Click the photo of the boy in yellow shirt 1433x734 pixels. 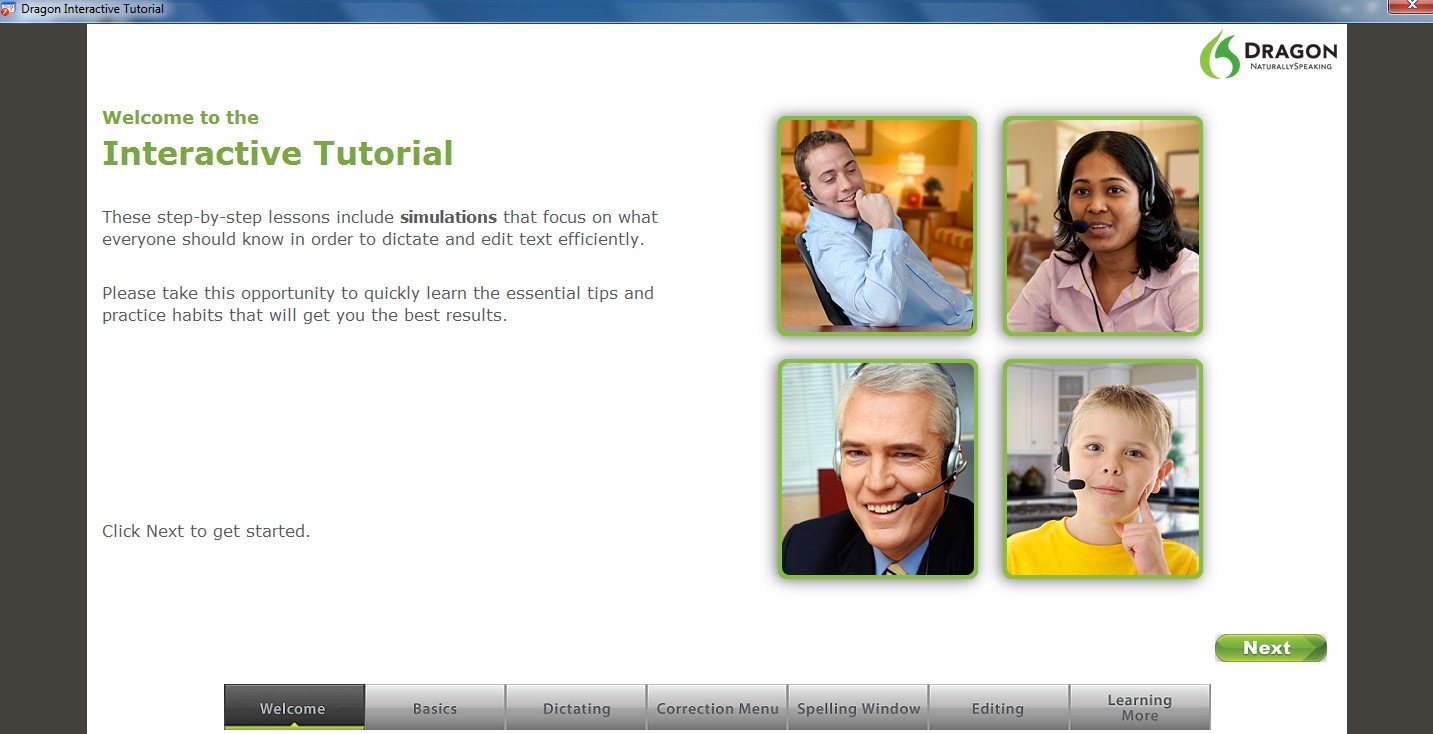(x=1101, y=469)
